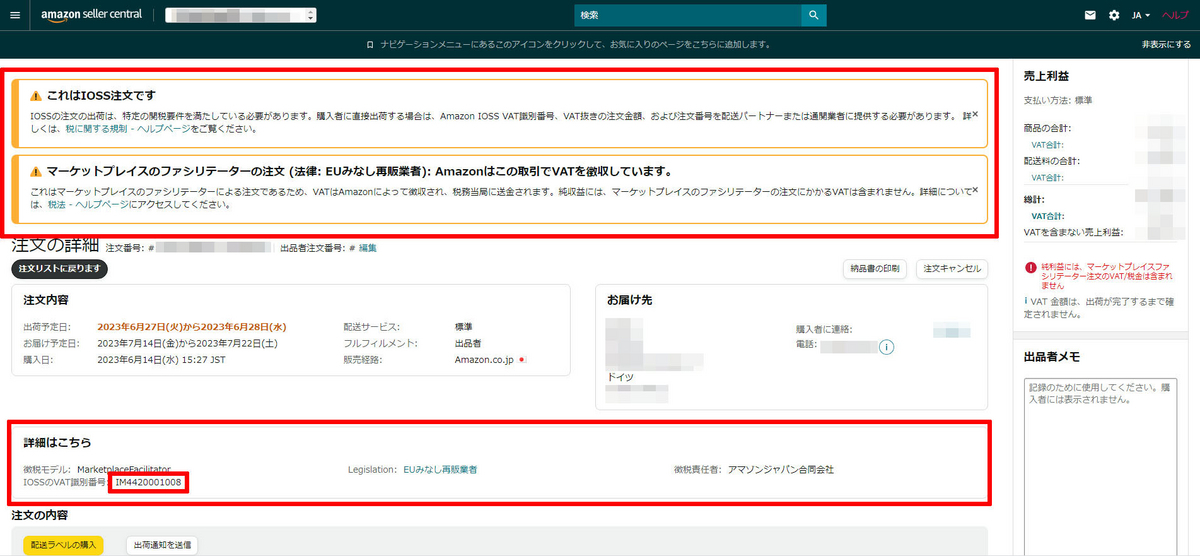Open the messages envelope icon
Viewport: 1200px width, 556px height.
[x=1090, y=15]
